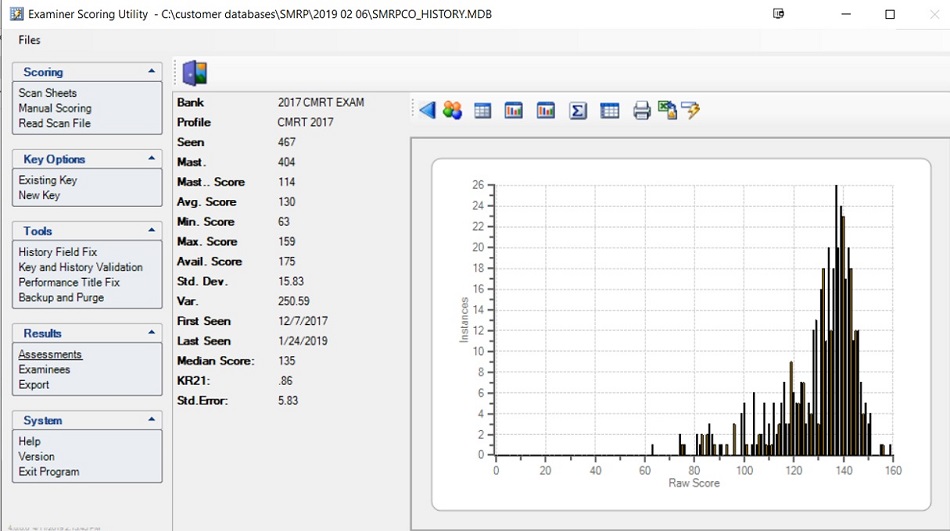Show Version information

pos(36,456)
